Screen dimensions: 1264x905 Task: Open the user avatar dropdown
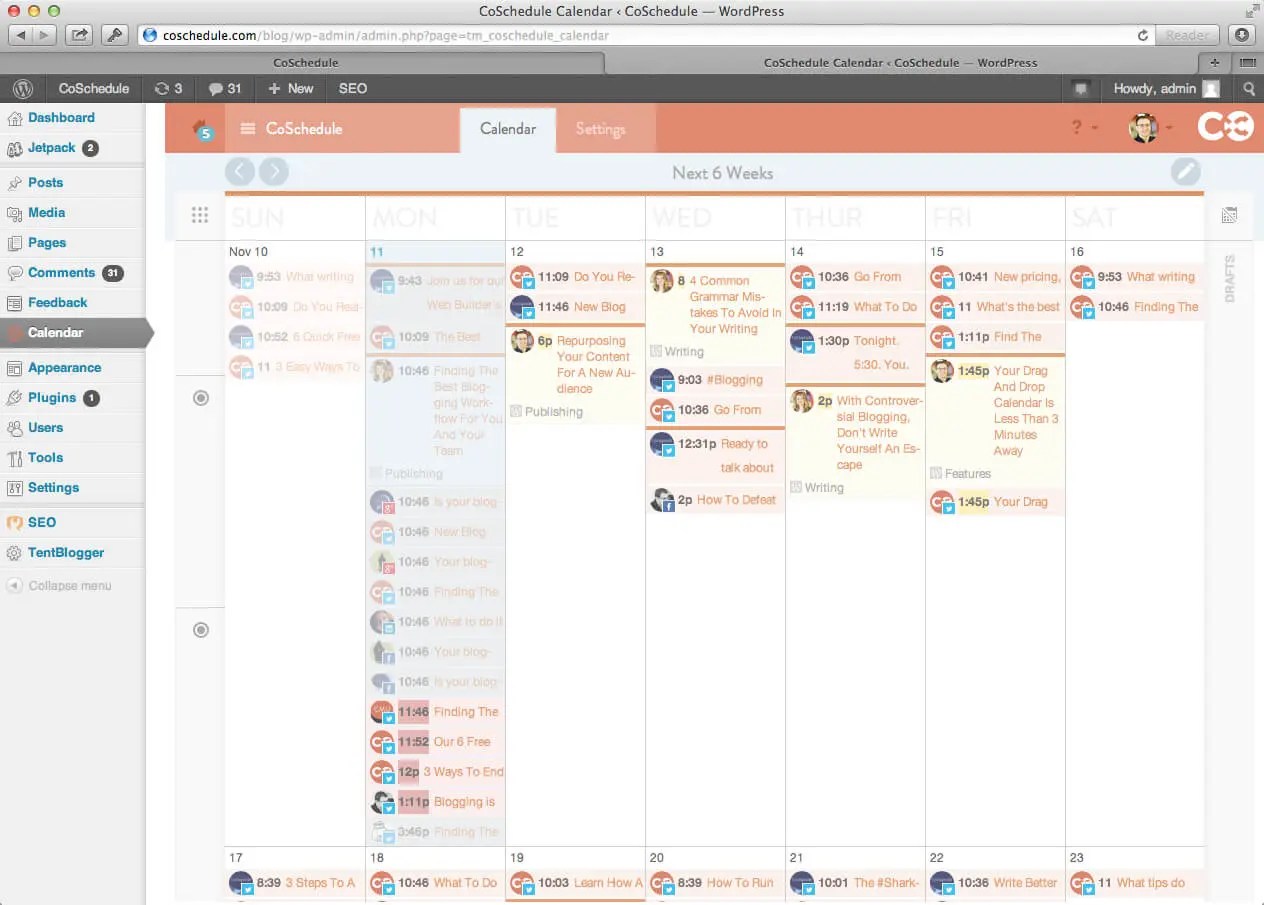[1142, 128]
